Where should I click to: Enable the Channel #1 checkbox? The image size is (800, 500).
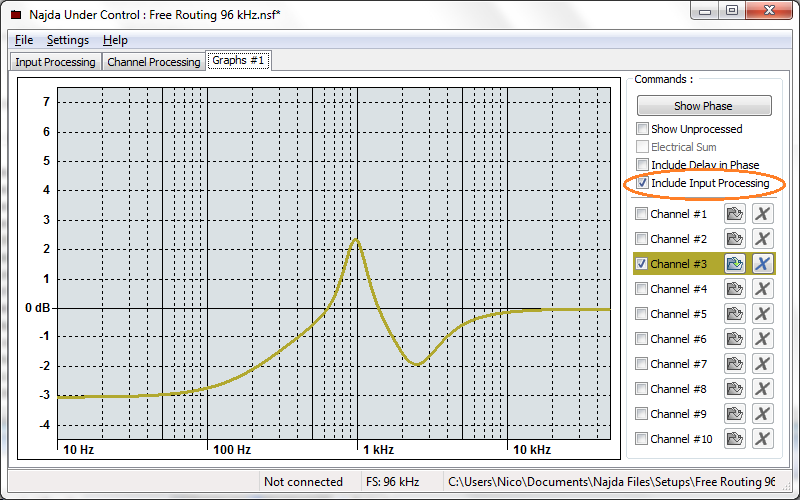[x=641, y=214]
